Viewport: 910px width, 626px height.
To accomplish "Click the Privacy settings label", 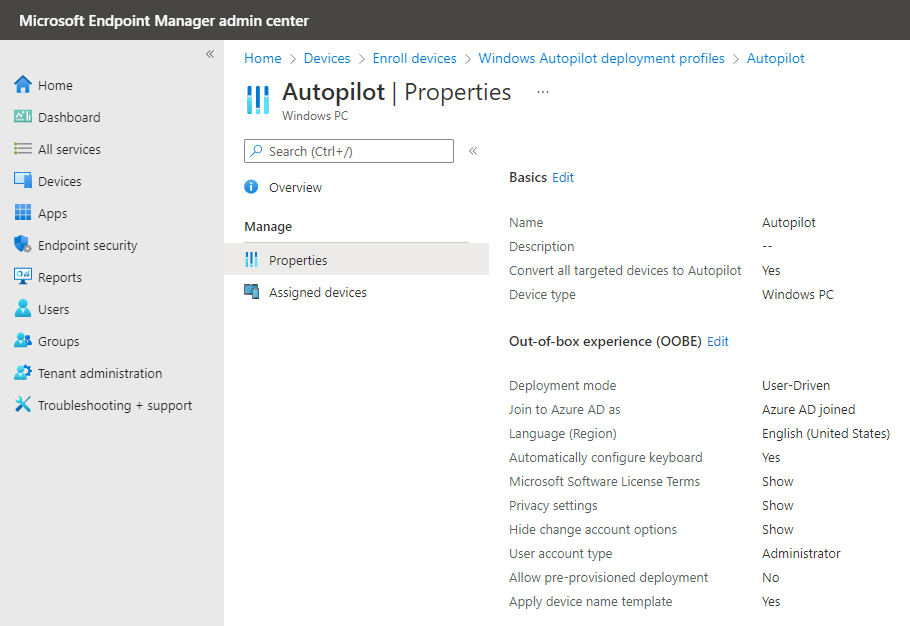I will (553, 505).
